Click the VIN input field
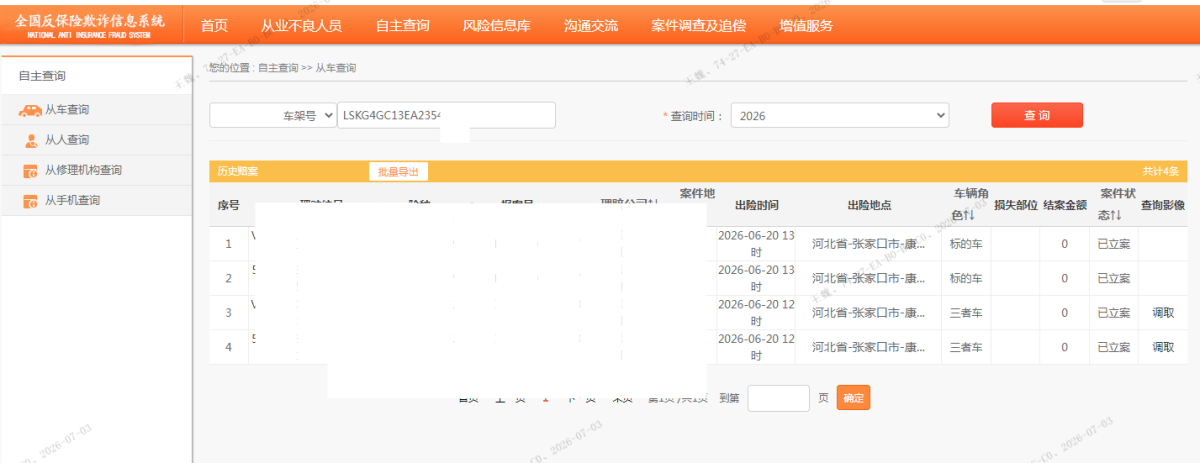Screen dimensions: 1200x463 (446, 116)
